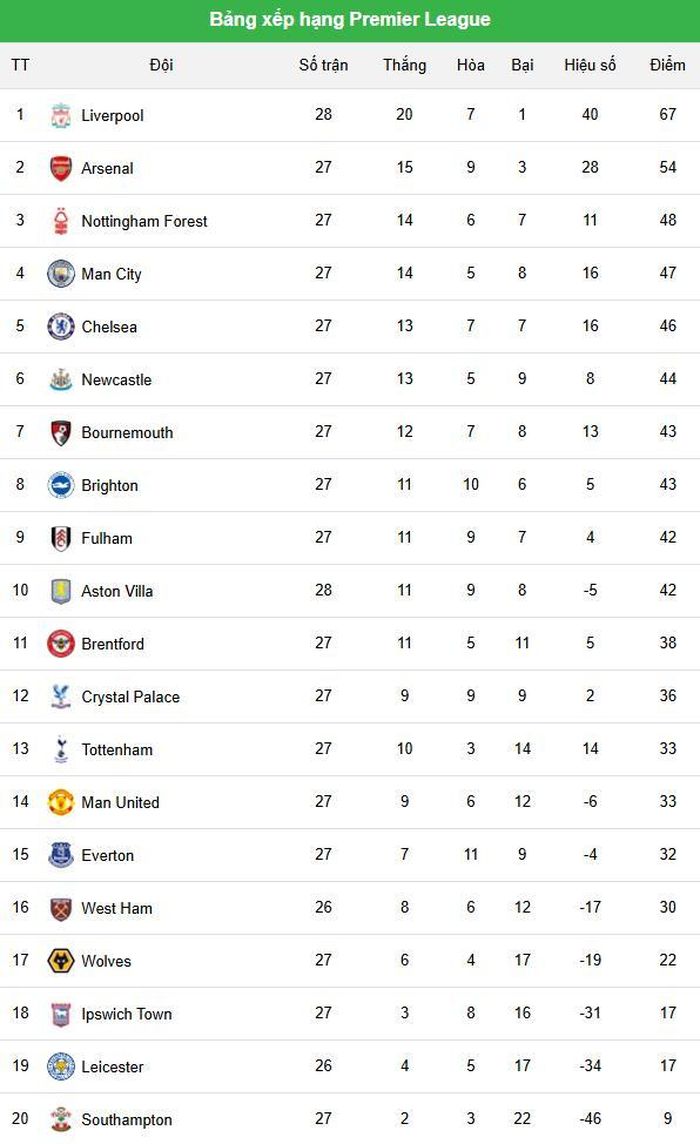Click the Điểm column header
Viewport: 700px width, 1144px height.
click(x=667, y=65)
